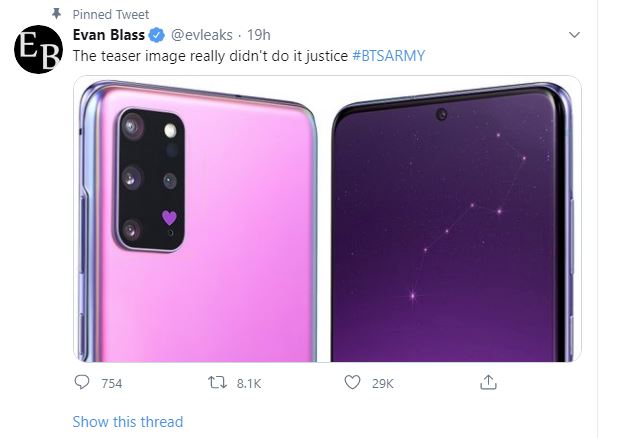Click the reply speech bubble icon

click(x=83, y=382)
